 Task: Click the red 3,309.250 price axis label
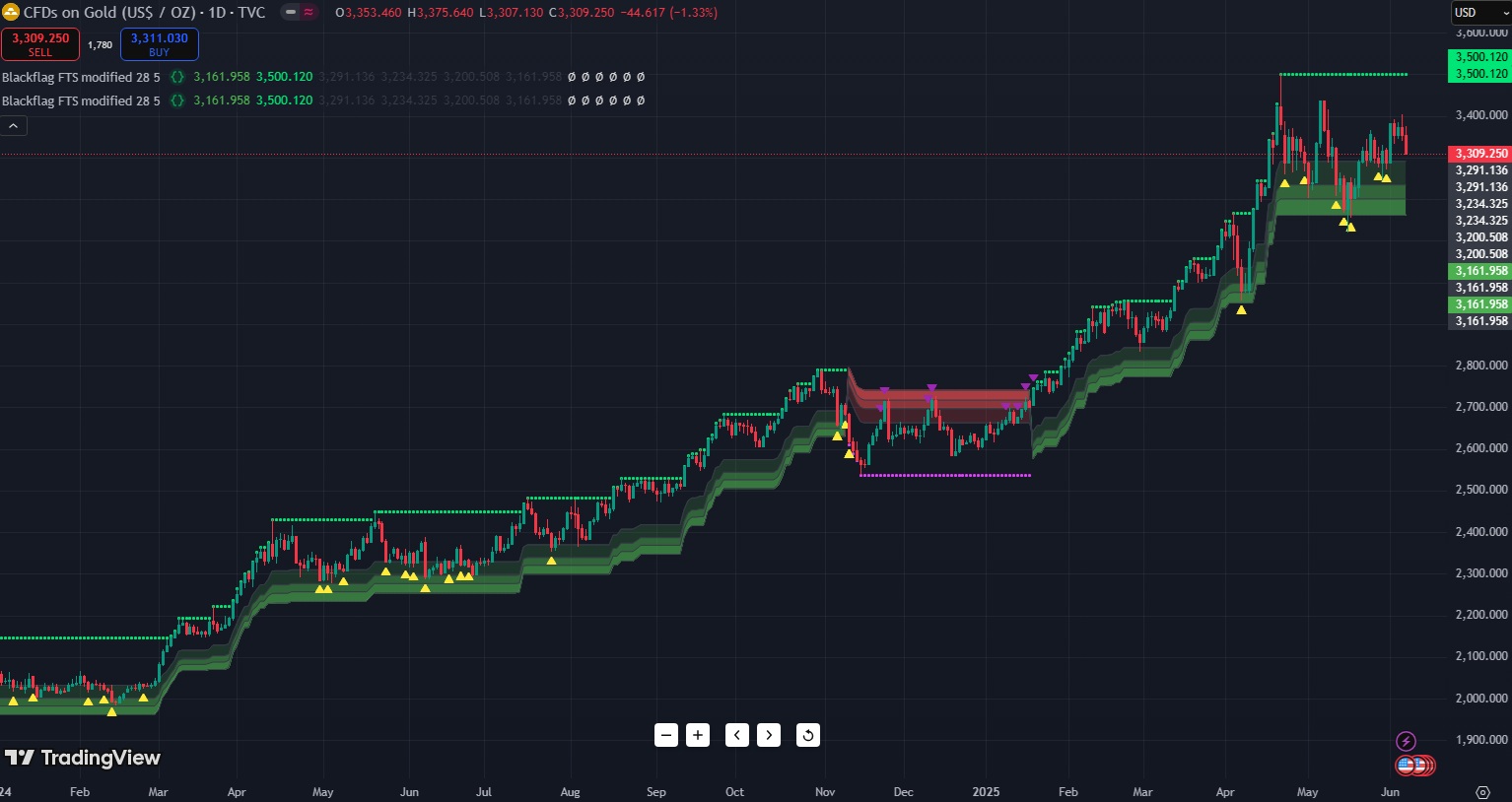tap(1480, 154)
